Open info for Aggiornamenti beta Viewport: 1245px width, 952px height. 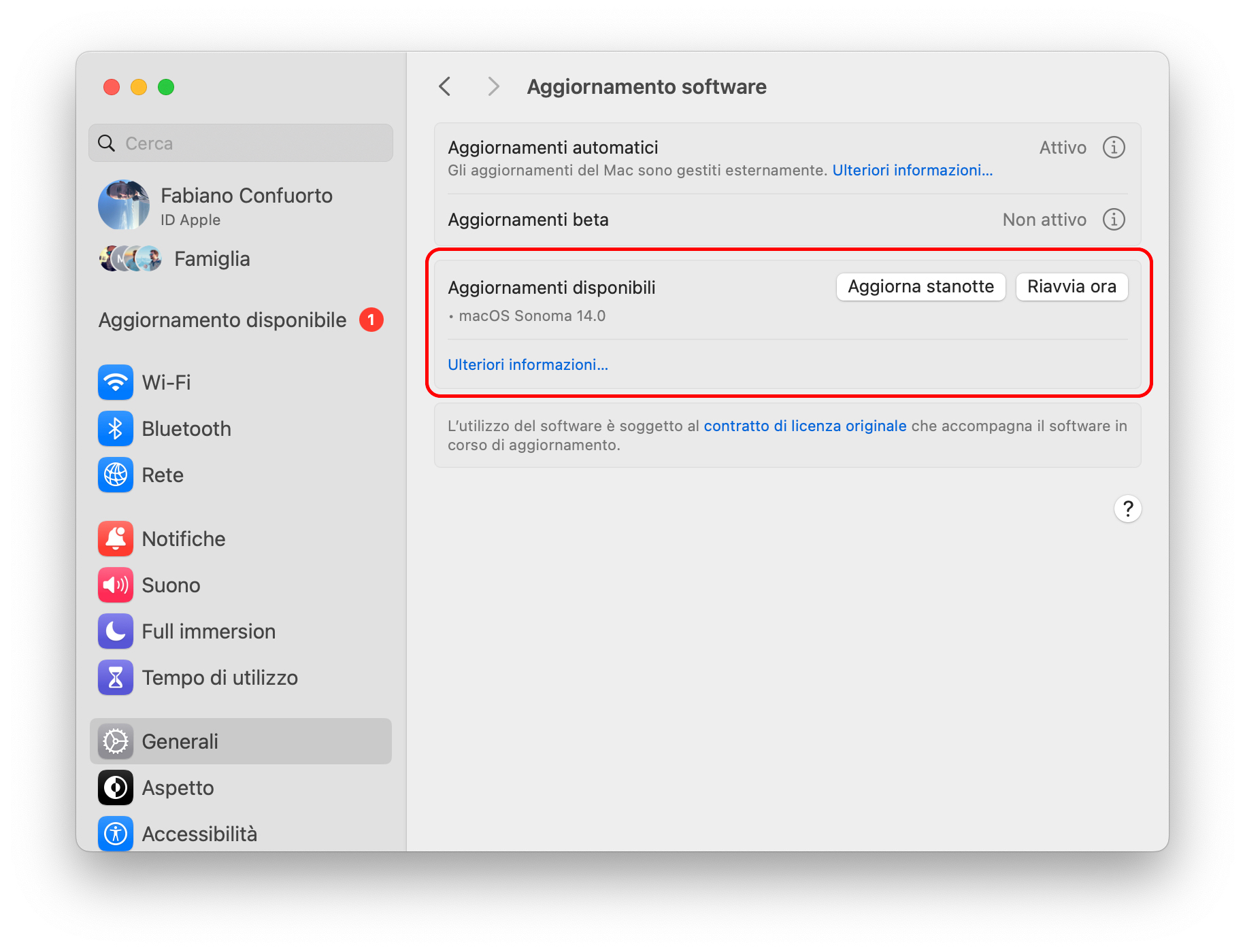(x=1114, y=220)
